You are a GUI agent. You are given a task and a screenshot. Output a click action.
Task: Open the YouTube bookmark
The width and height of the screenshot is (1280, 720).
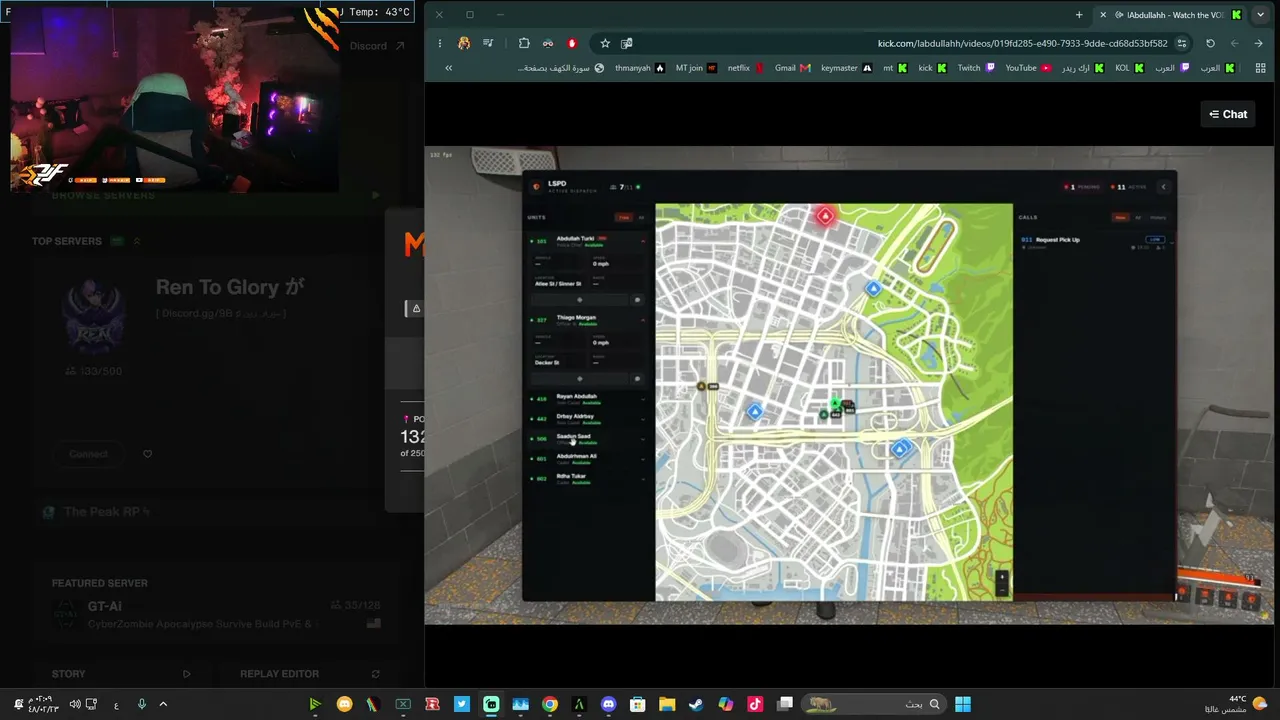pyautogui.click(x=1028, y=68)
